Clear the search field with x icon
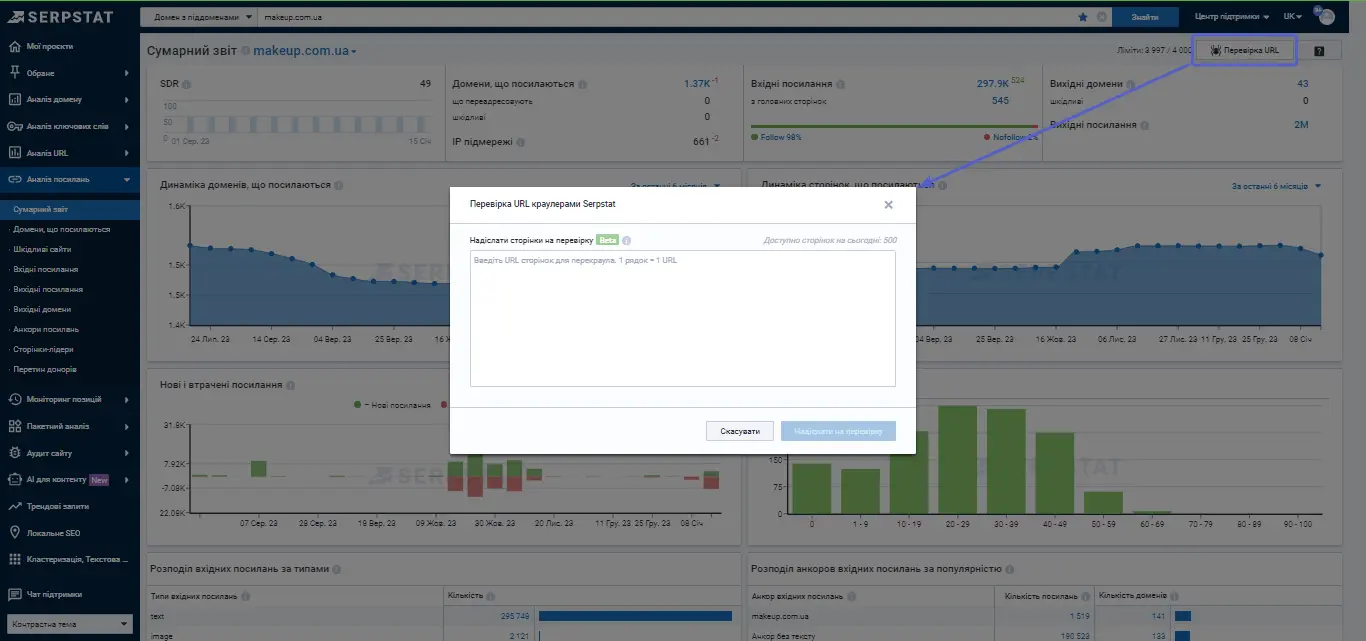1366x641 pixels. click(1102, 17)
